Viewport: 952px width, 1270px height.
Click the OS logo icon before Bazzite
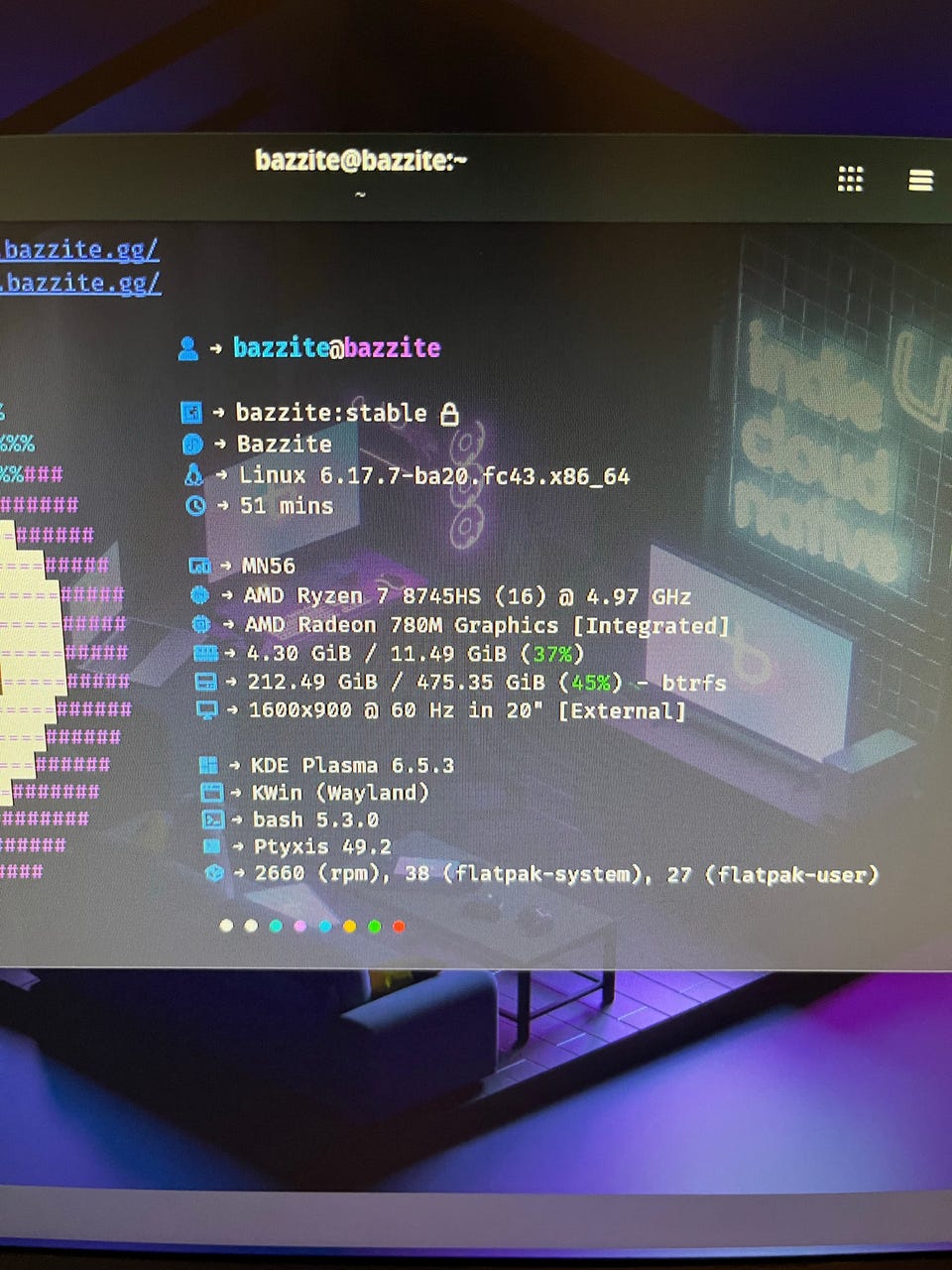(x=192, y=444)
